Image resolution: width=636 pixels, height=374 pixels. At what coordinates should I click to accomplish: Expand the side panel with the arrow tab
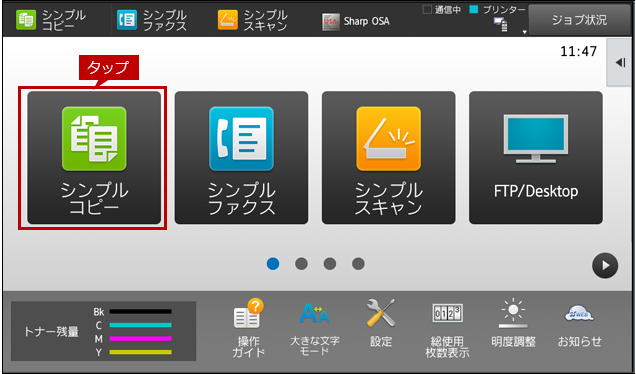619,62
